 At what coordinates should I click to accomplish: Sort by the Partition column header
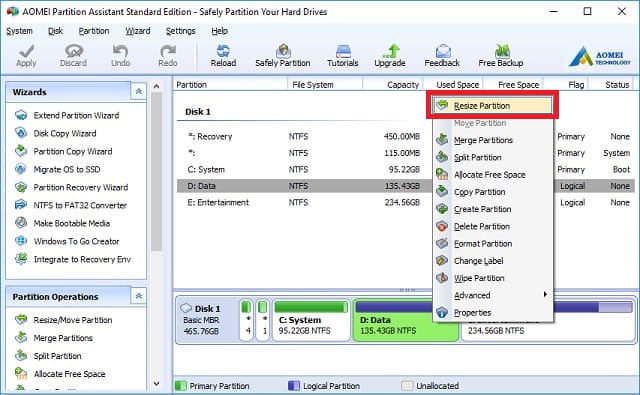click(230, 85)
